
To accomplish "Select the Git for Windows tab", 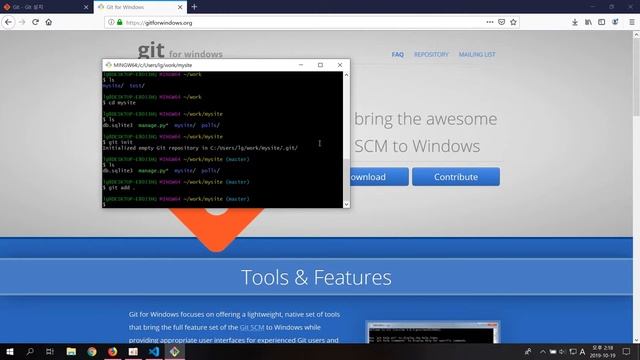I will pos(140,7).
